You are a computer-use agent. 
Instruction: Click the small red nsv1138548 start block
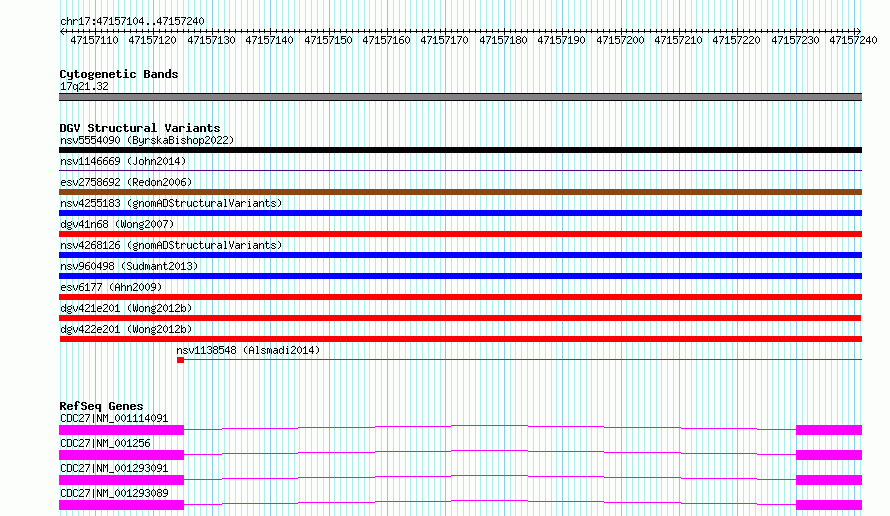pos(180,360)
